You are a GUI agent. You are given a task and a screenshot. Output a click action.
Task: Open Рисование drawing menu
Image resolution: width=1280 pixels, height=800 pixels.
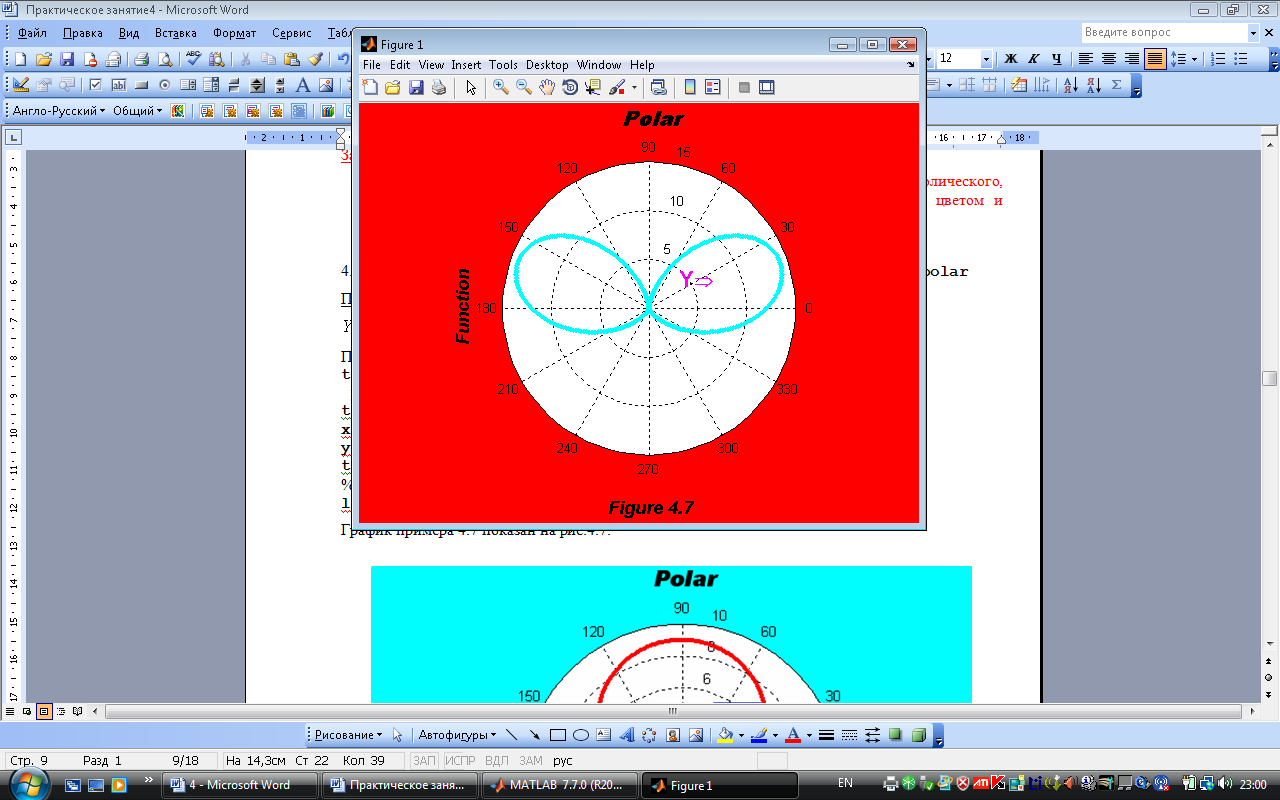(x=347, y=735)
